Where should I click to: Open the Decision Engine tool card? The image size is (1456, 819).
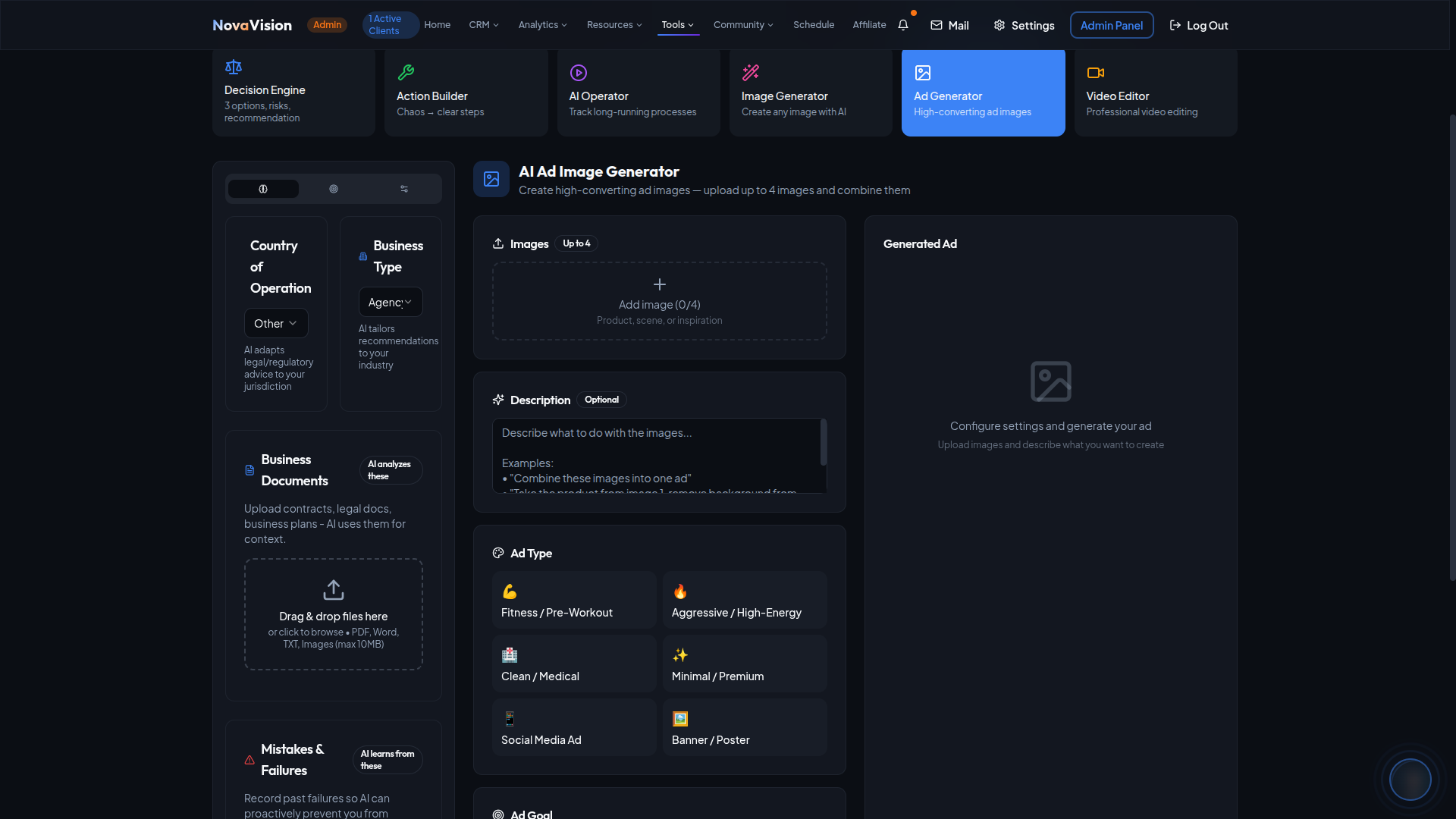(x=293, y=93)
